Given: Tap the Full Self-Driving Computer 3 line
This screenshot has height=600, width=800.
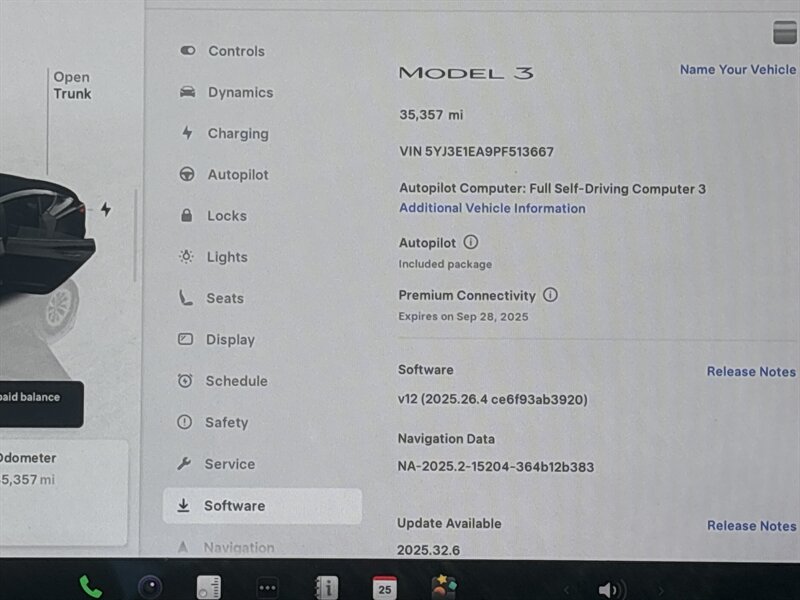Looking at the screenshot, I should 553,188.
